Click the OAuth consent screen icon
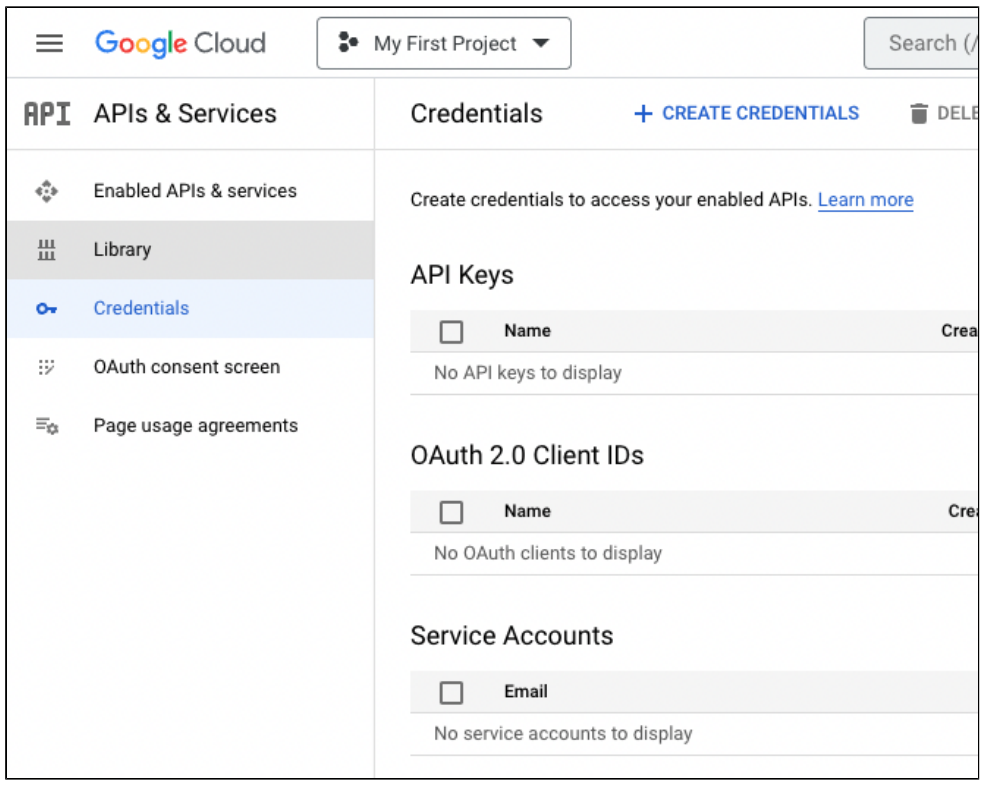 pyautogui.click(x=47, y=367)
